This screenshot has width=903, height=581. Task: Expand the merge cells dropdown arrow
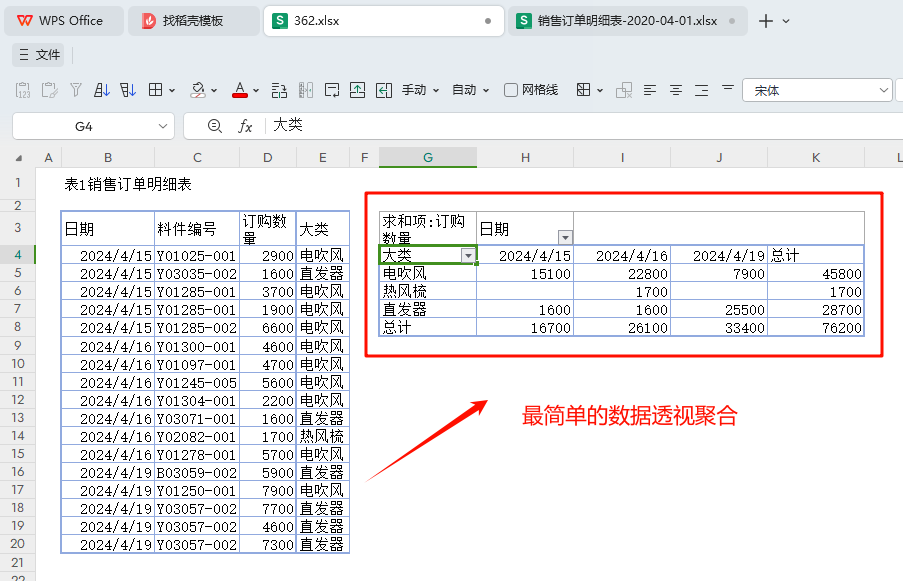coord(600,90)
